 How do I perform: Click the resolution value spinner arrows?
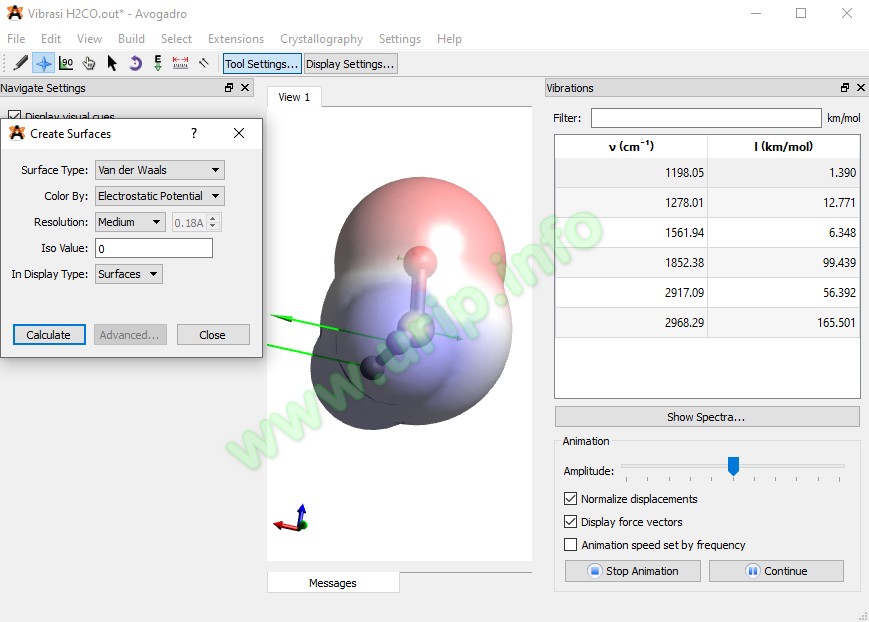coord(213,222)
